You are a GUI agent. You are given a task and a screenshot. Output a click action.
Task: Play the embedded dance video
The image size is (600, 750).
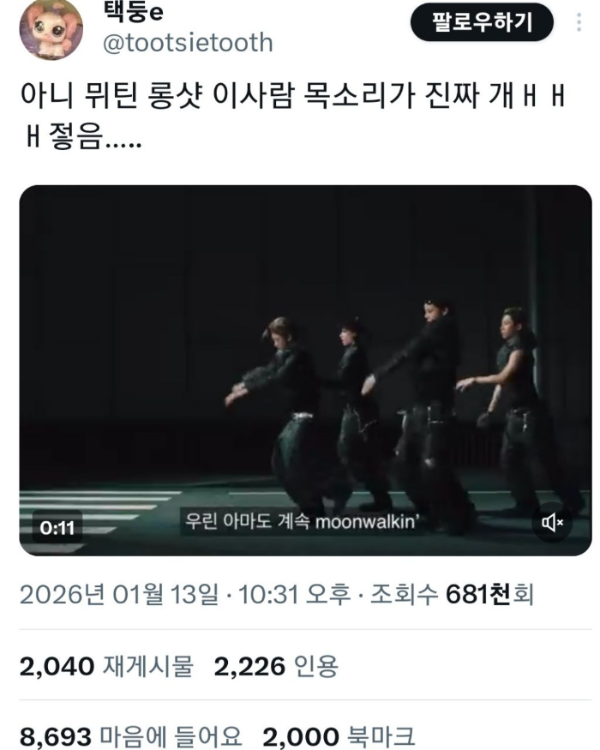[305, 370]
